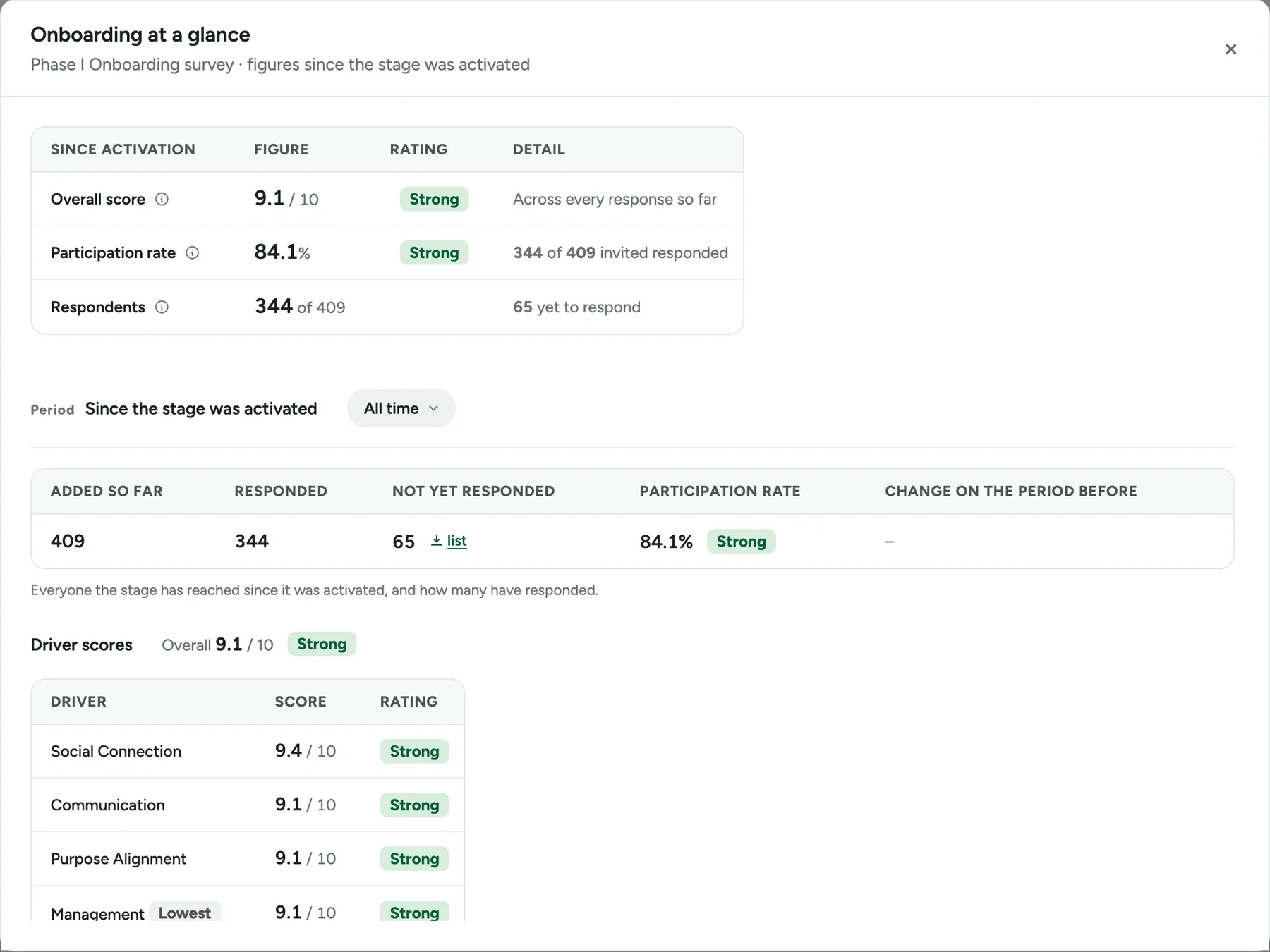Open the All time period dropdown
Viewport: 1270px width, 952px height.
tap(401, 408)
